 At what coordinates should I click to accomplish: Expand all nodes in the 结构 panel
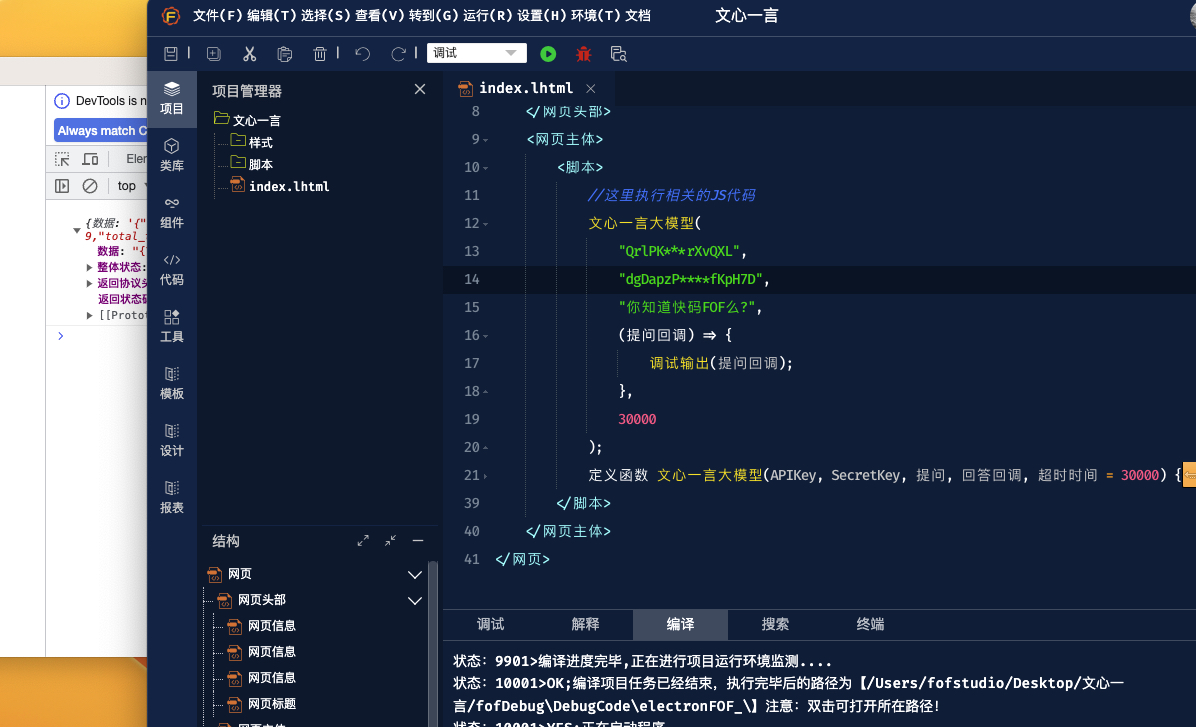363,541
